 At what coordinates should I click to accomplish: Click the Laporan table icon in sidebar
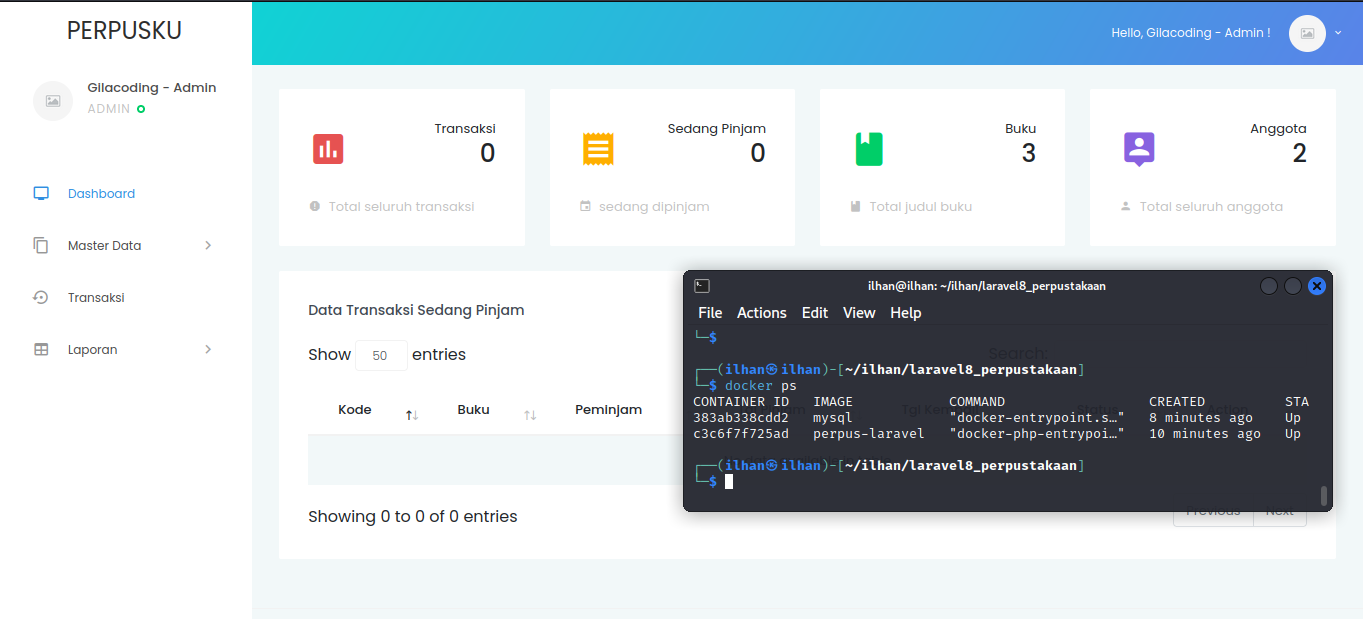pyautogui.click(x=41, y=350)
